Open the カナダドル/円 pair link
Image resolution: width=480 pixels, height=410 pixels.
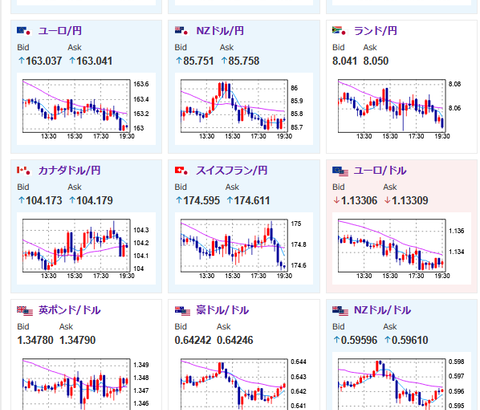(69, 171)
